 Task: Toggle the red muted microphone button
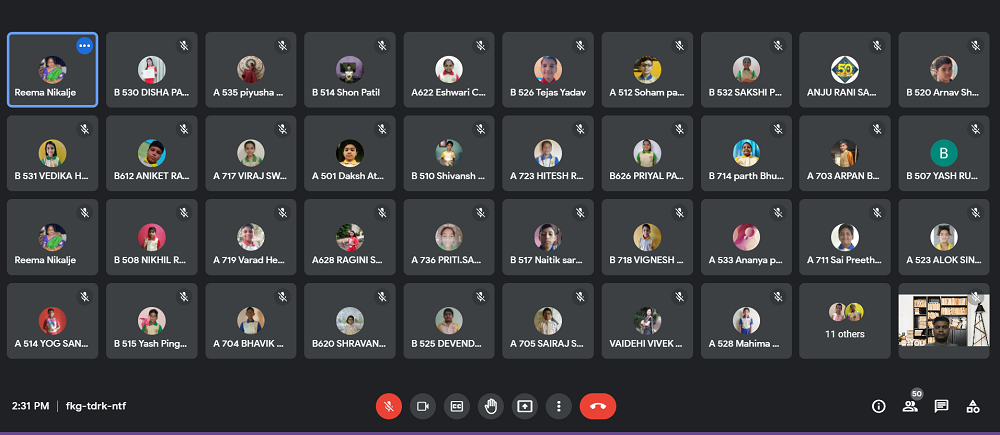pos(388,406)
